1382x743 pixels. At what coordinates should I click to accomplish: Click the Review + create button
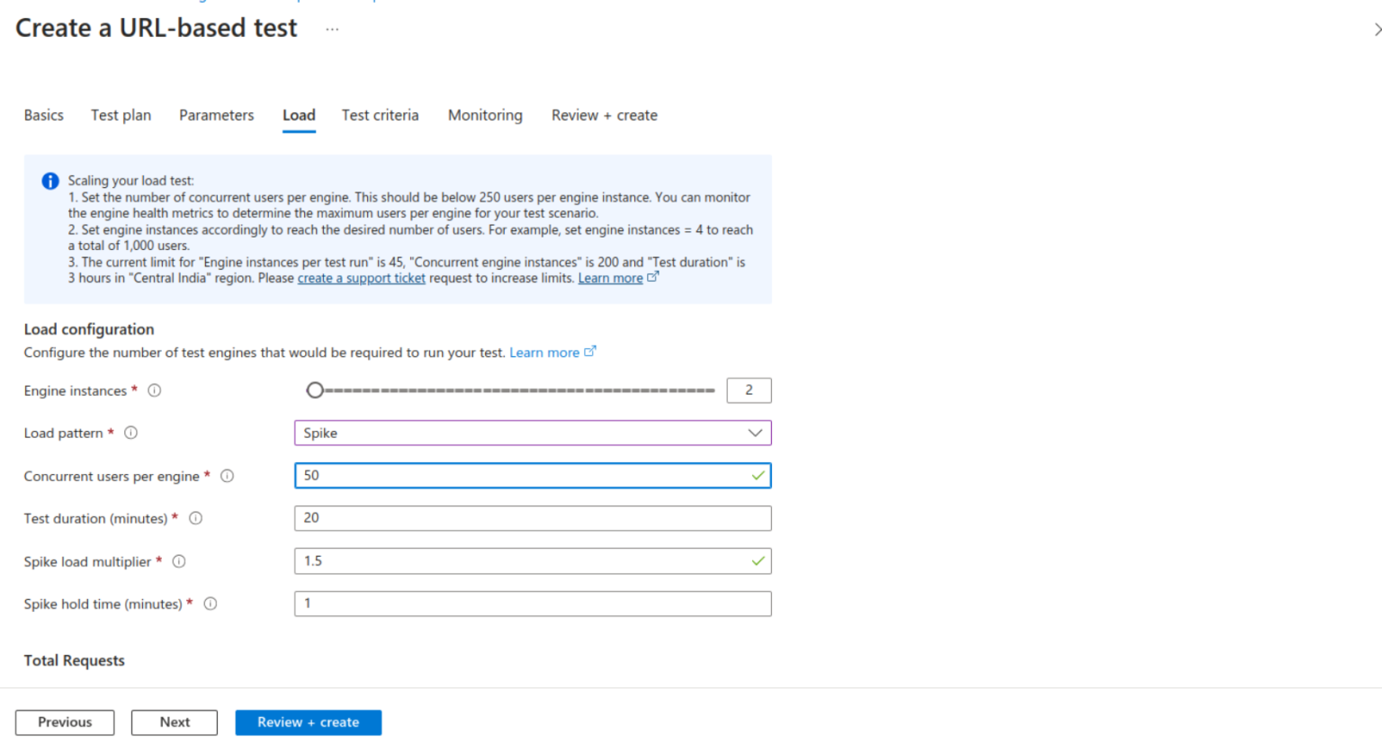[308, 722]
